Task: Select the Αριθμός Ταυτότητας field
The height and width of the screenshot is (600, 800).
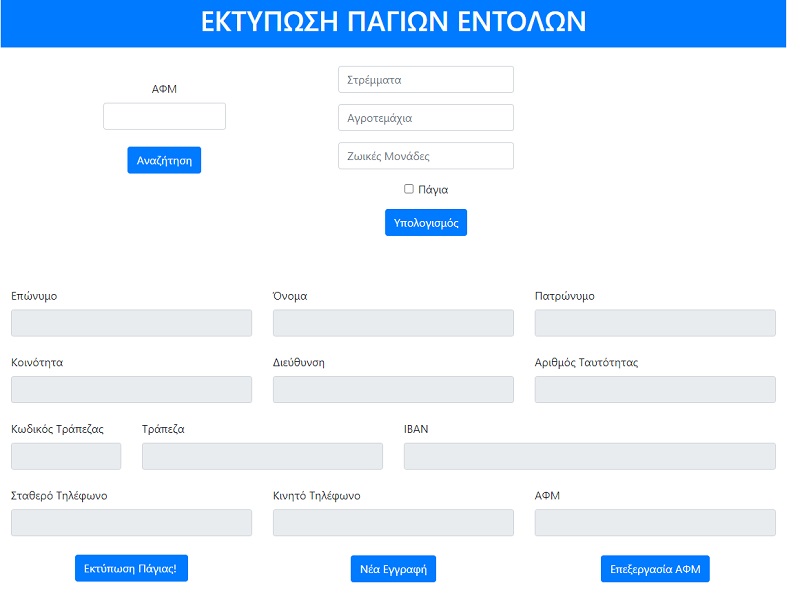Action: 655,390
